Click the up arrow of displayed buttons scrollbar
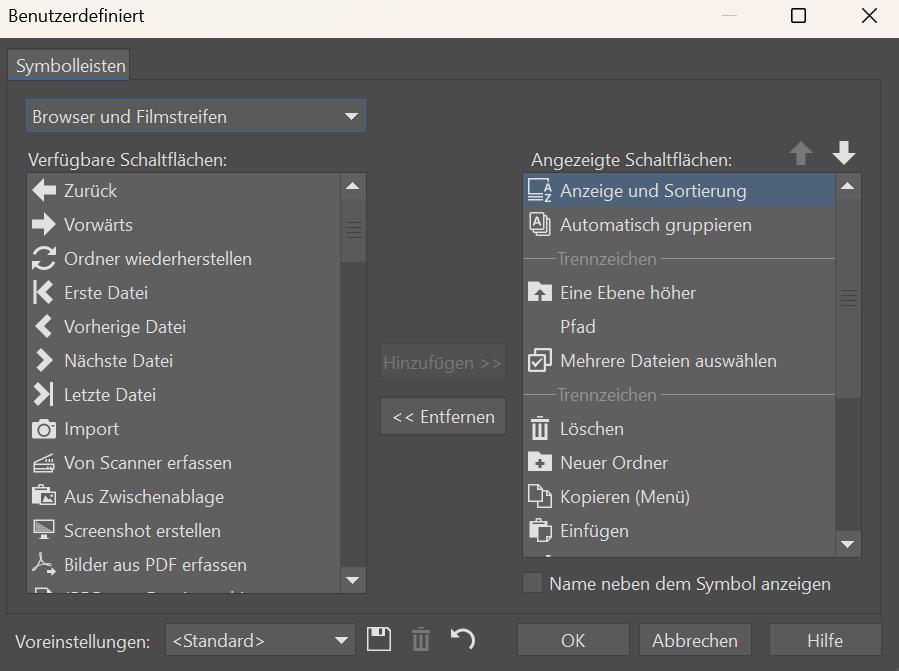Screen dimensions: 899x671 click(849, 186)
